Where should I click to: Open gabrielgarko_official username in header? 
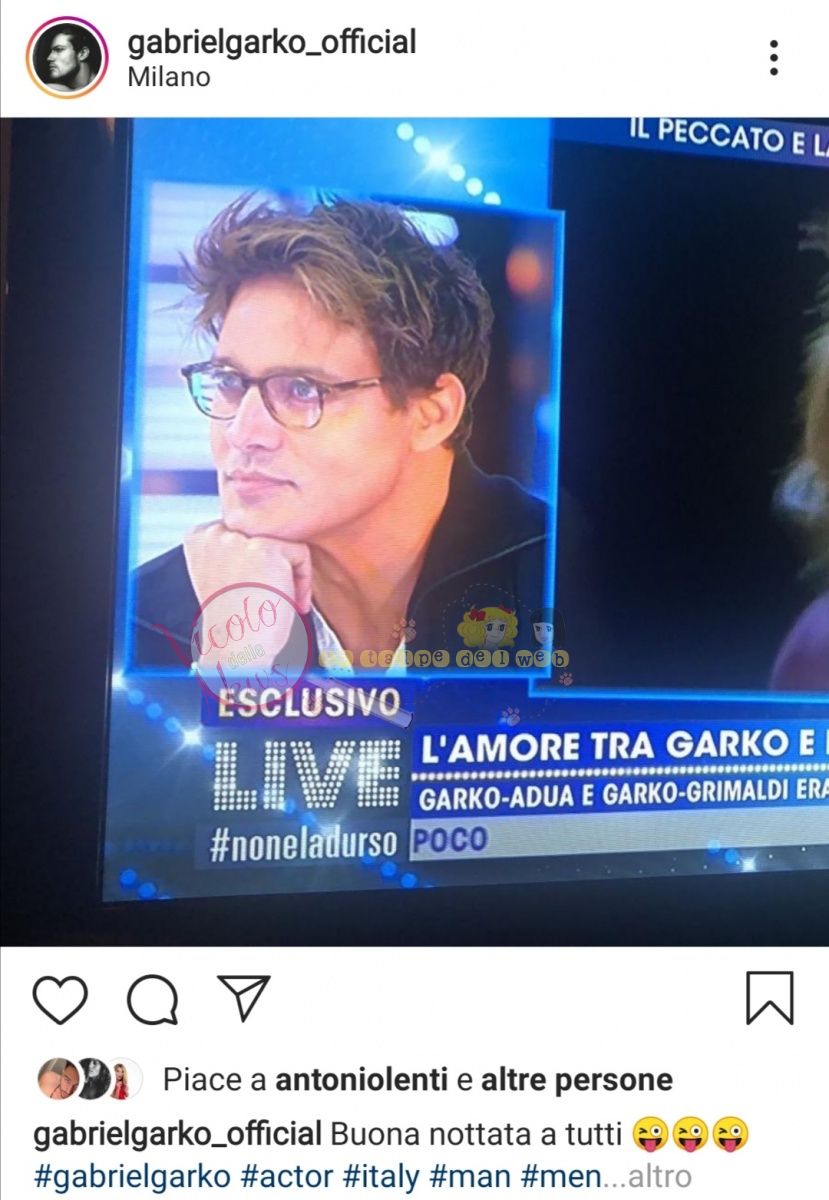point(272,42)
